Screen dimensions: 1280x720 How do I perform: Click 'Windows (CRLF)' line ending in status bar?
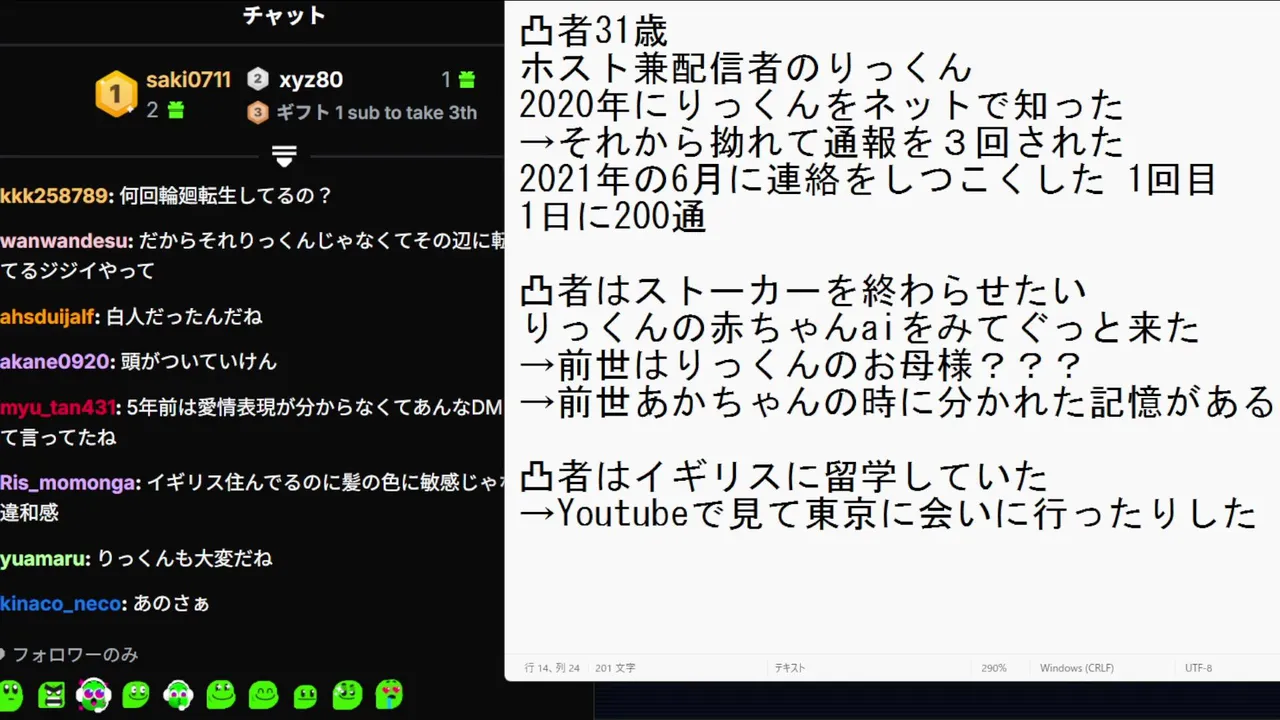[x=1076, y=668]
